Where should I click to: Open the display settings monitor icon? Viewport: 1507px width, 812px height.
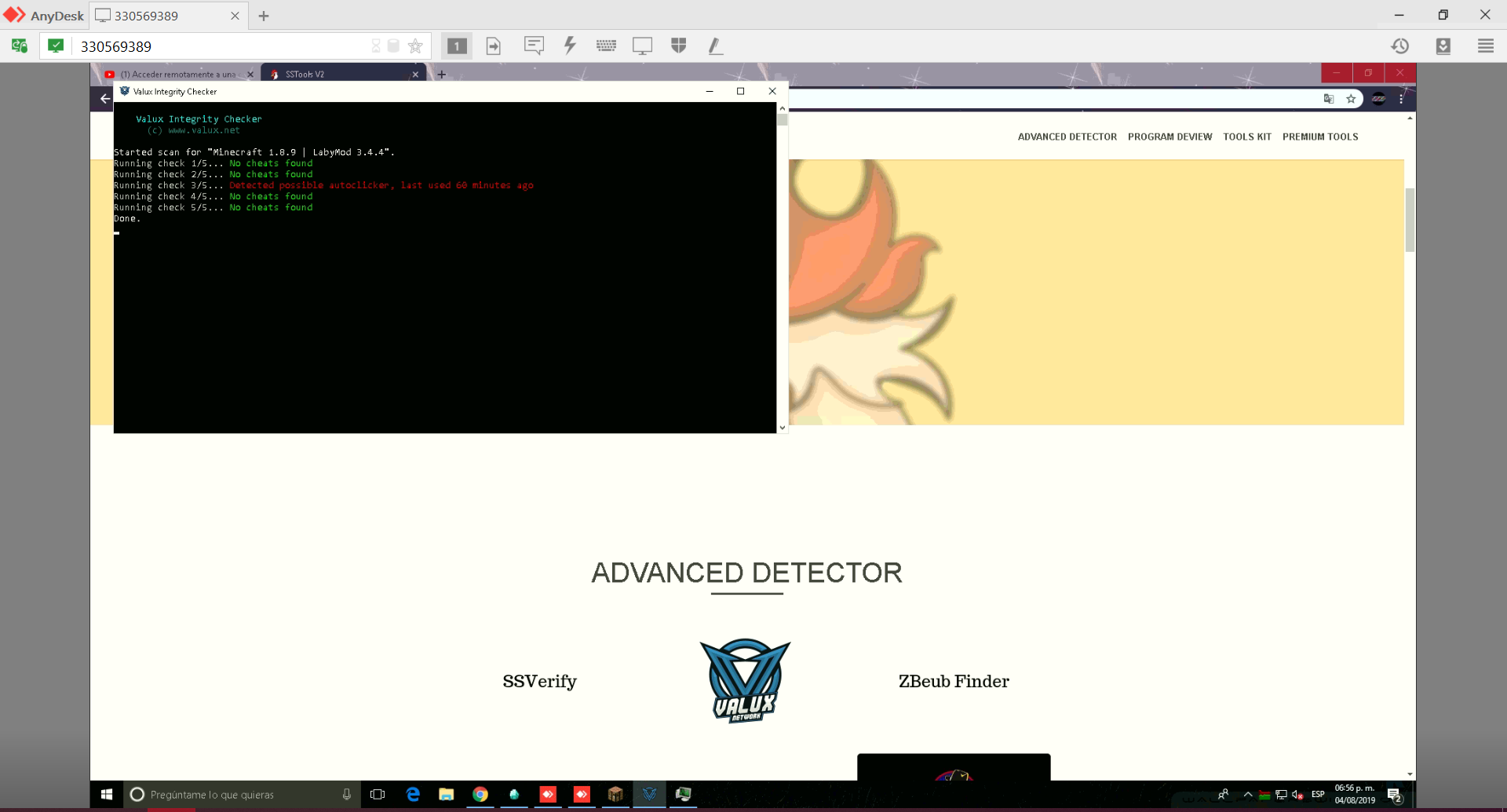click(x=643, y=46)
